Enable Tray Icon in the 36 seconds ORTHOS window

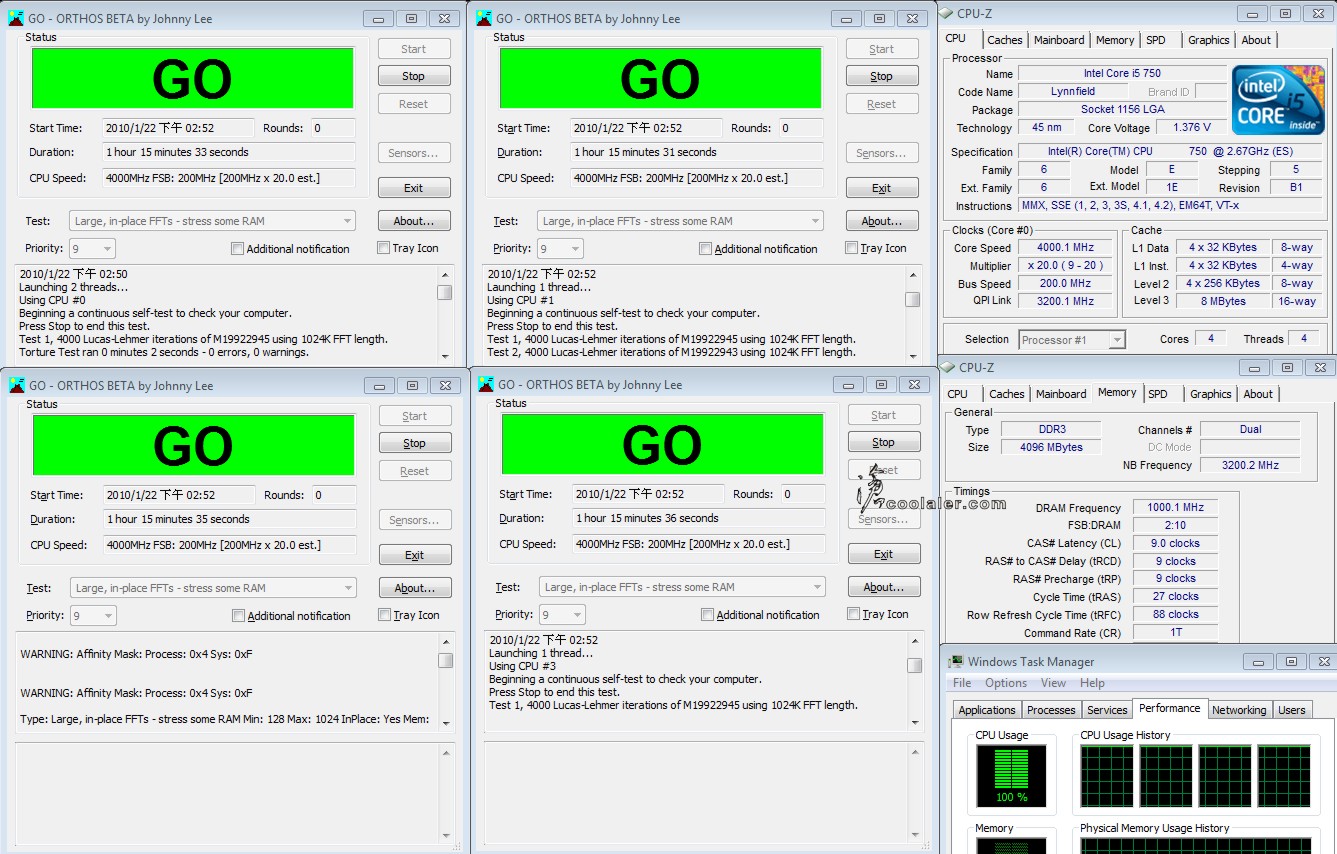pos(854,613)
